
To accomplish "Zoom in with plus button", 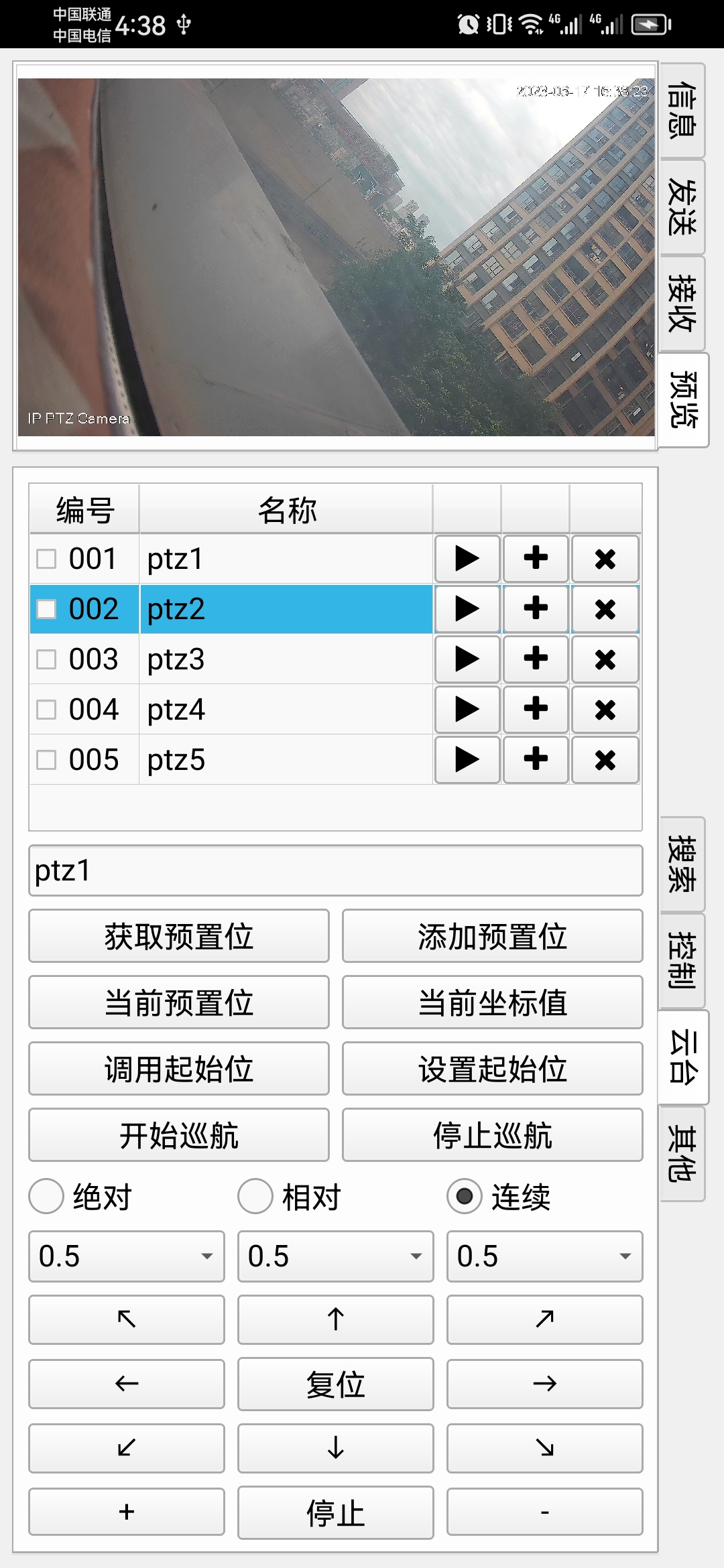I will click(x=127, y=1512).
